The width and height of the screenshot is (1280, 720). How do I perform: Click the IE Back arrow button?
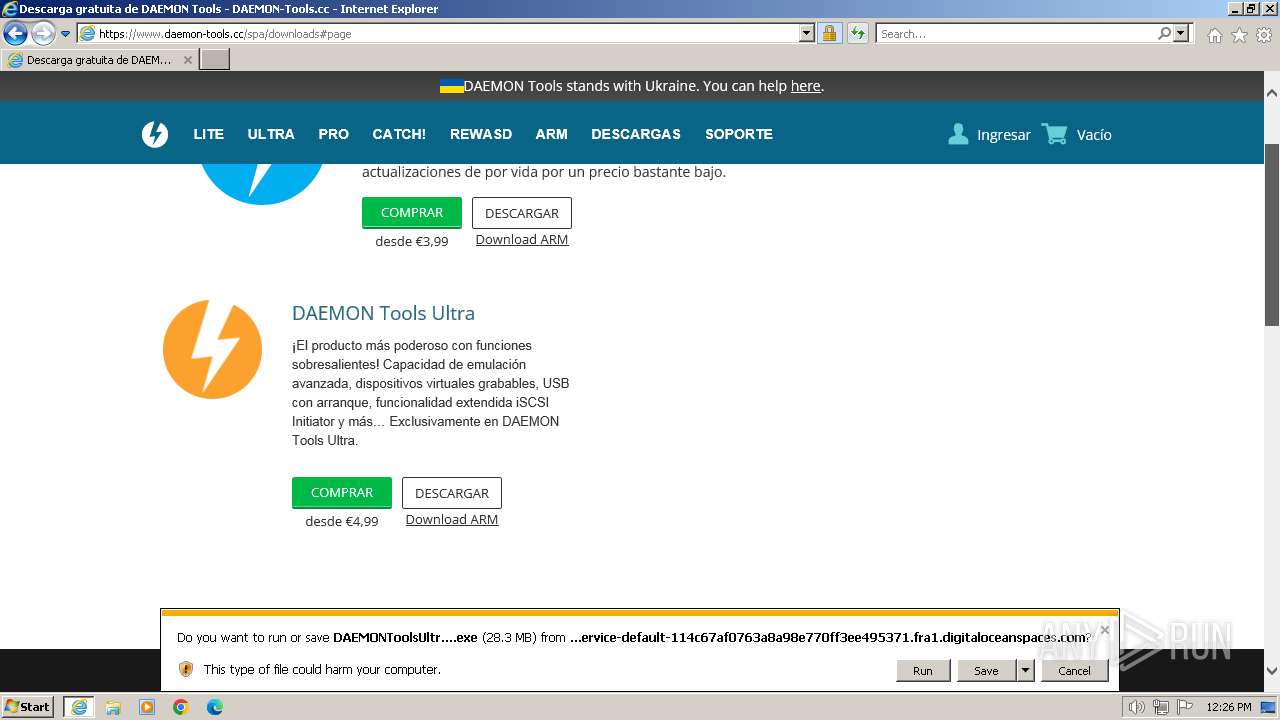click(x=16, y=33)
